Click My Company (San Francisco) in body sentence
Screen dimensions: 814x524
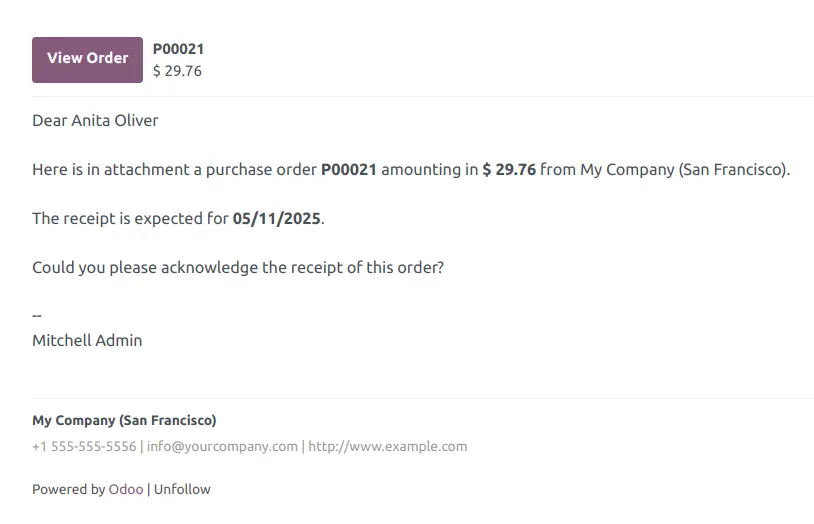point(684,169)
